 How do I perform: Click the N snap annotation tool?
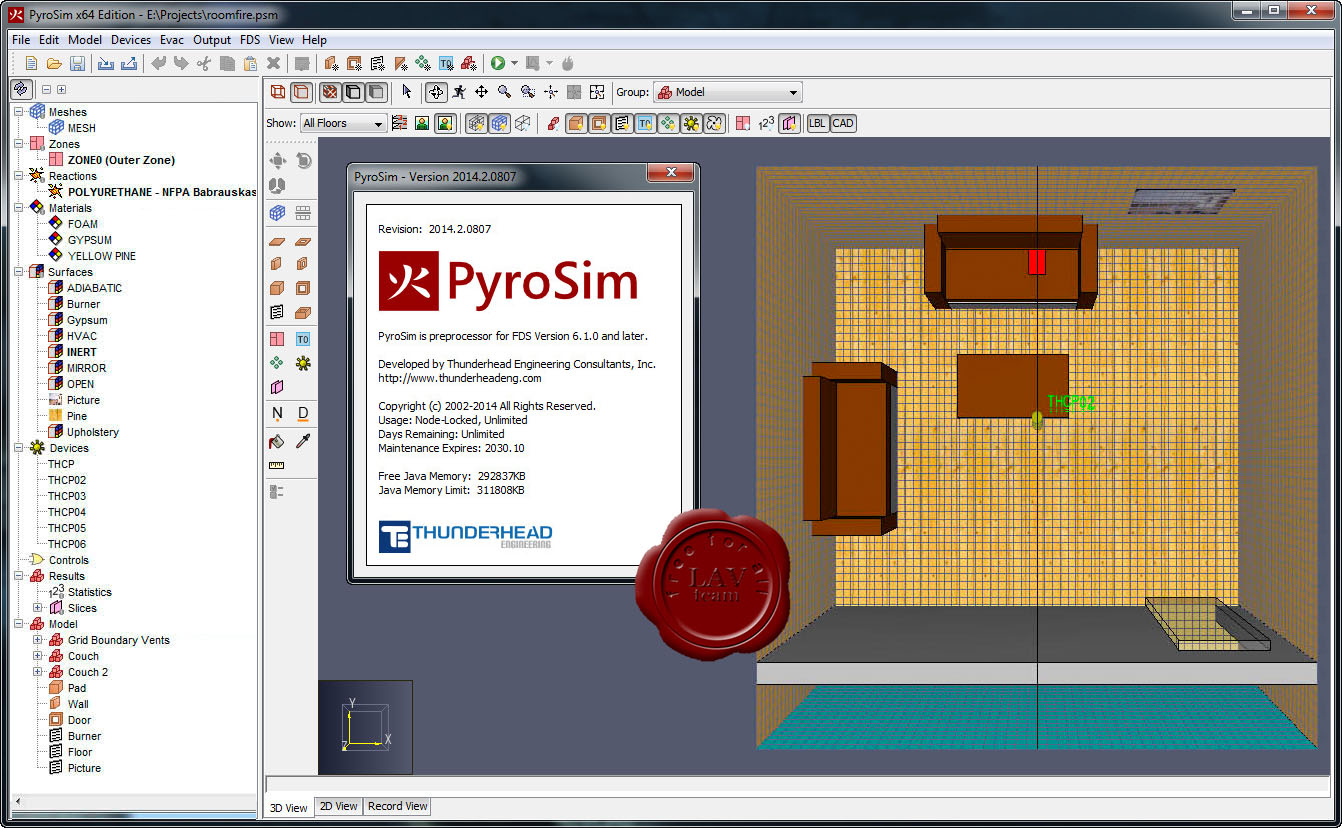(x=277, y=413)
